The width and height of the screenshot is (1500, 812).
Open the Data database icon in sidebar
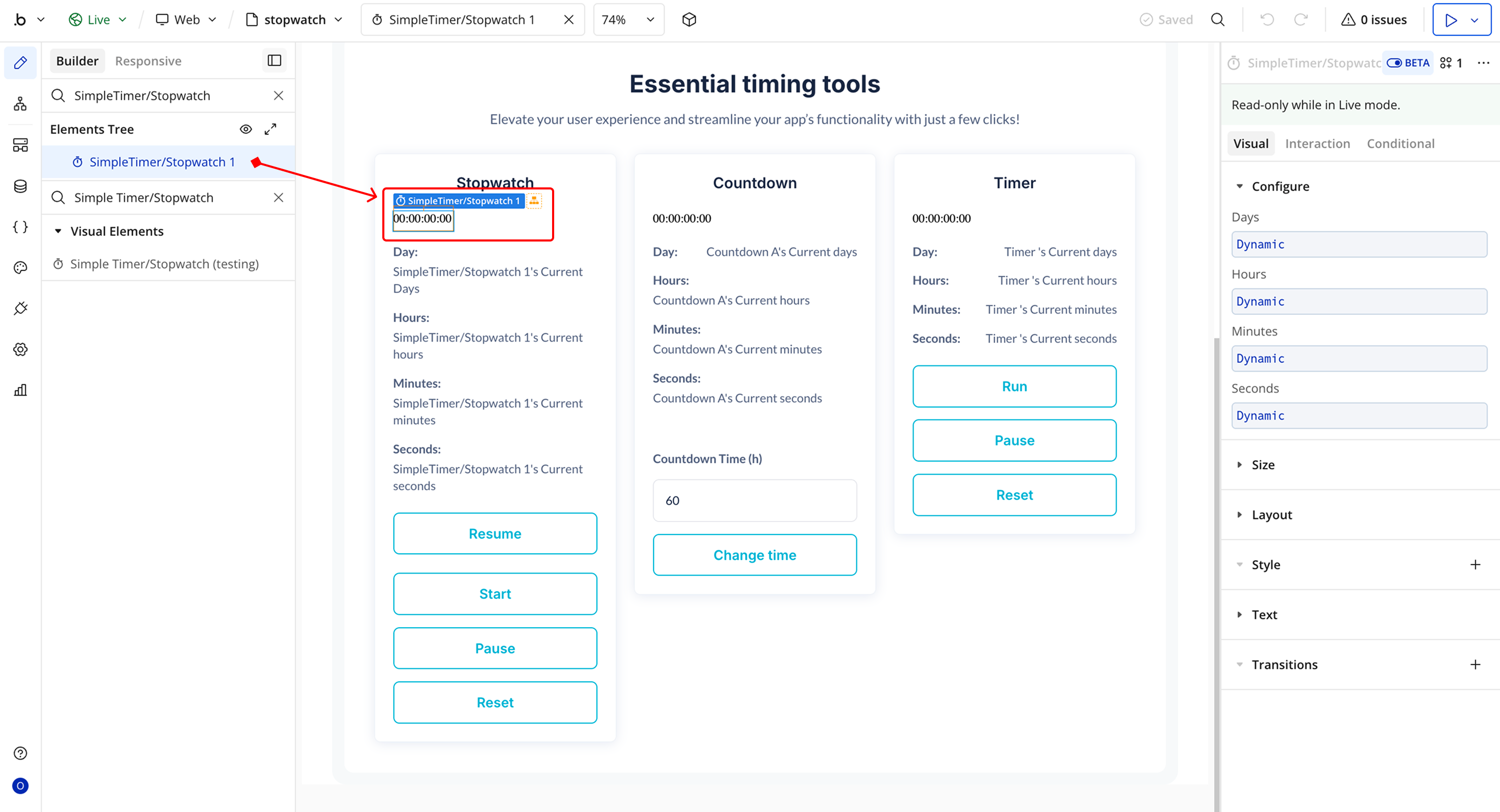coord(20,186)
